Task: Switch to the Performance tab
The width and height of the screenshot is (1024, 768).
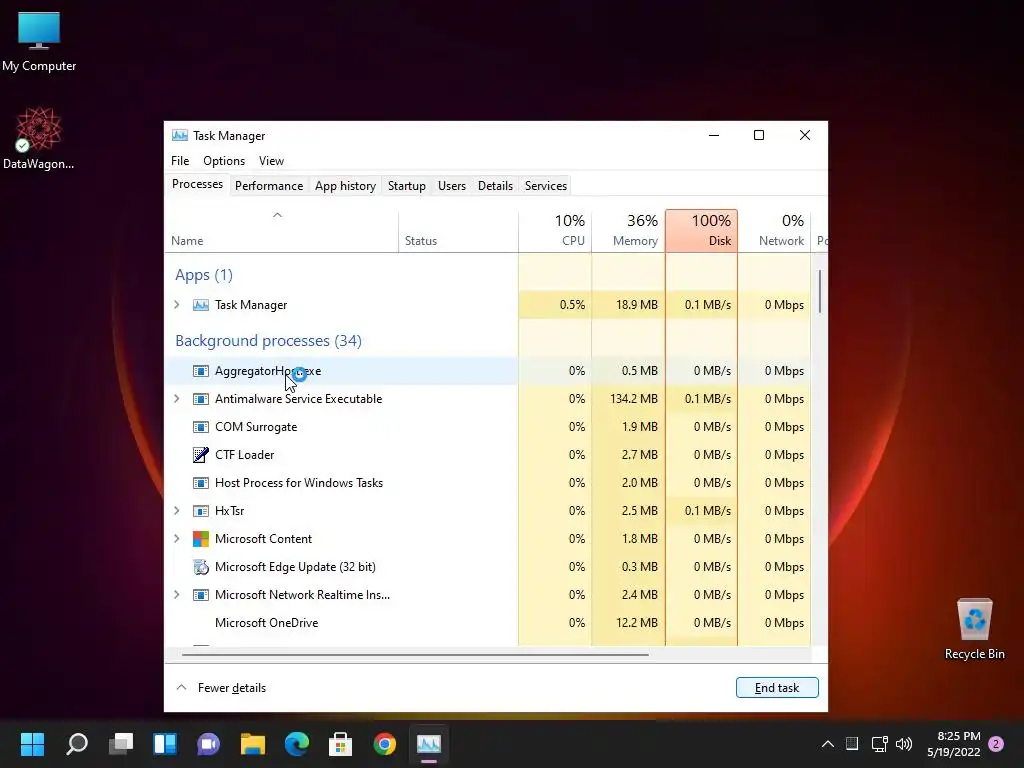Action: (269, 186)
